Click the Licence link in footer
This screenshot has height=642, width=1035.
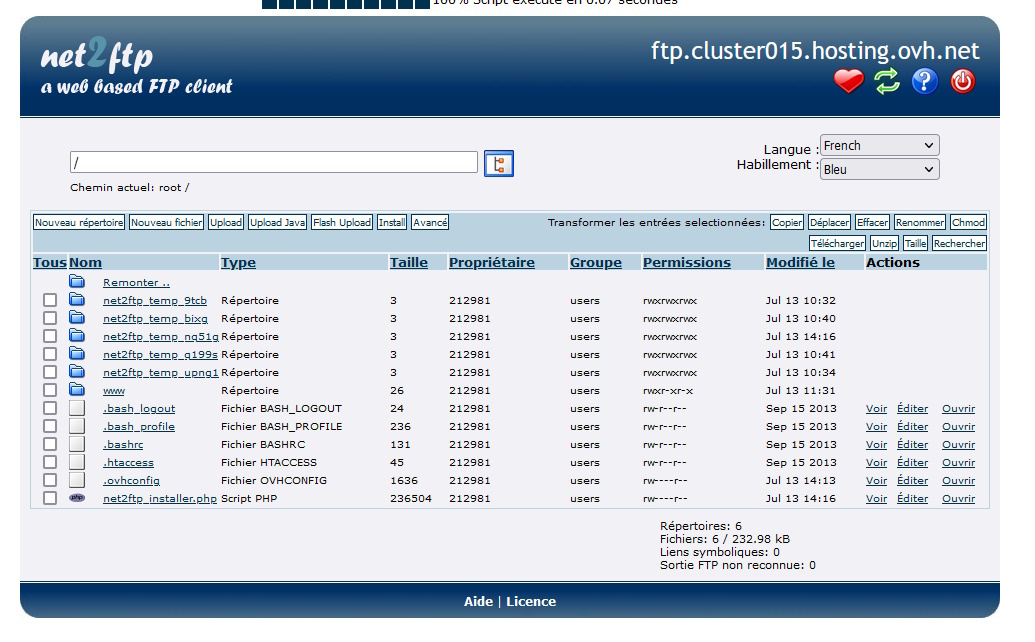pos(530,602)
